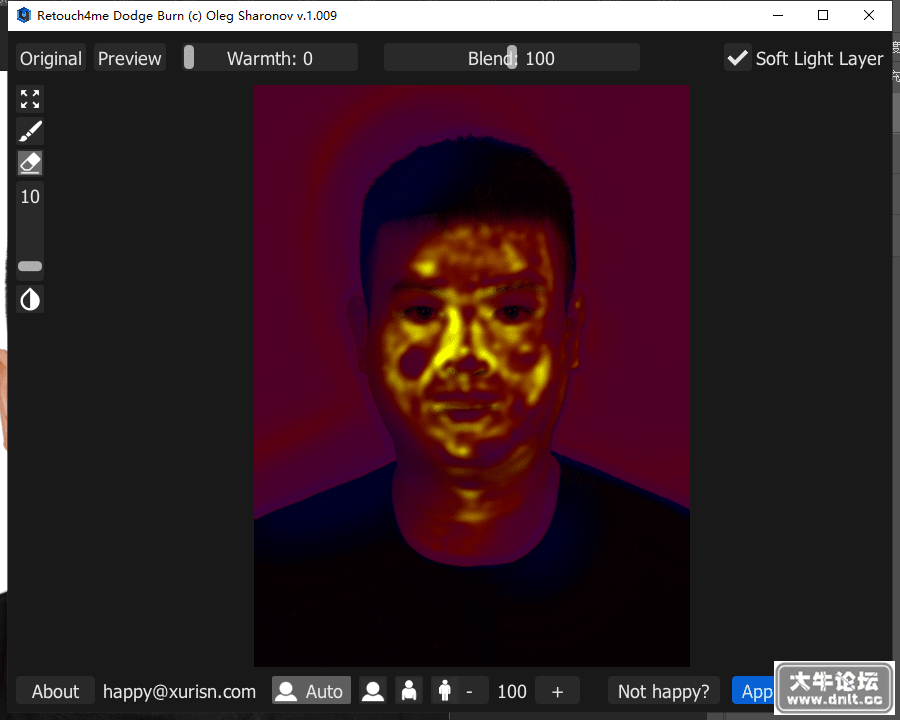Screen dimensions: 900x720
Task: Click the blue Apply button
Action: (754, 691)
